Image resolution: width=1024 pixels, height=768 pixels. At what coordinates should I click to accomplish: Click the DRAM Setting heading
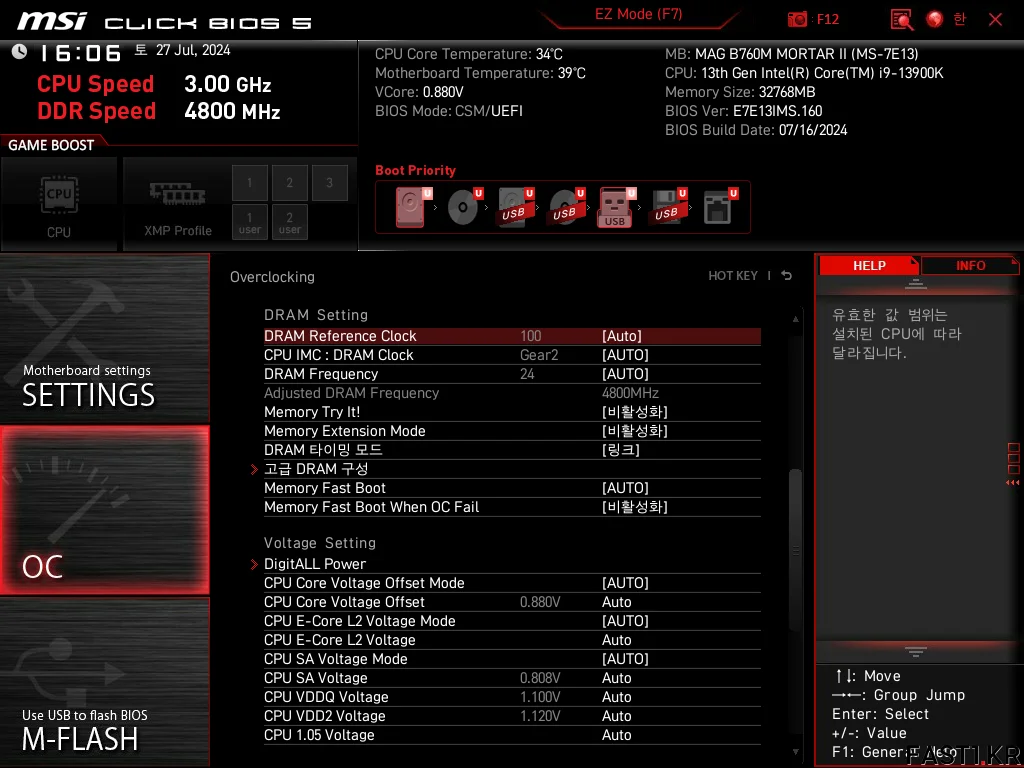point(316,315)
